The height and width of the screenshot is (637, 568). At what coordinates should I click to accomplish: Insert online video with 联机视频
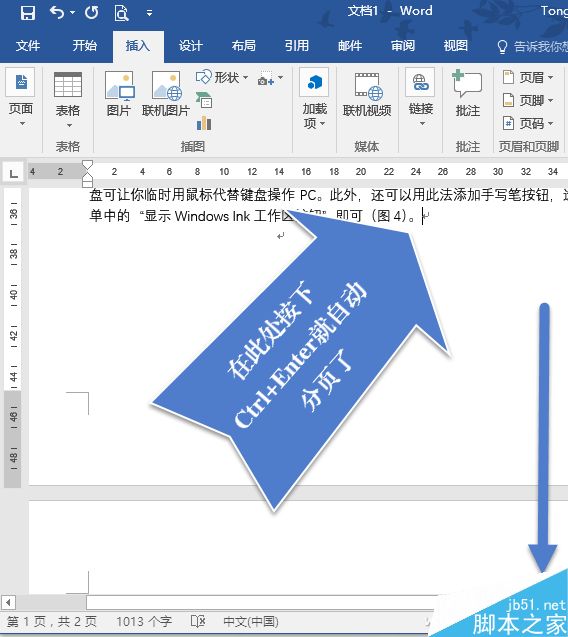pyautogui.click(x=367, y=95)
